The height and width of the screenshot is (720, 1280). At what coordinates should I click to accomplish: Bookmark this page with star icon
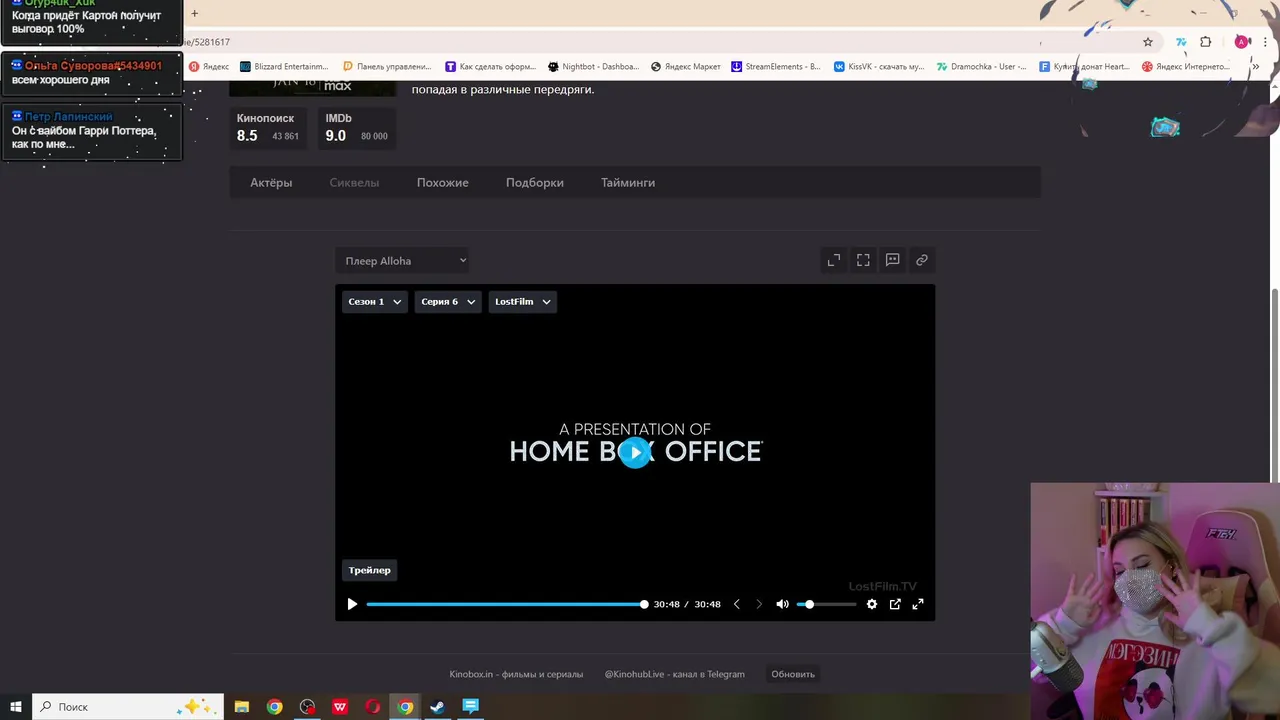point(1148,42)
